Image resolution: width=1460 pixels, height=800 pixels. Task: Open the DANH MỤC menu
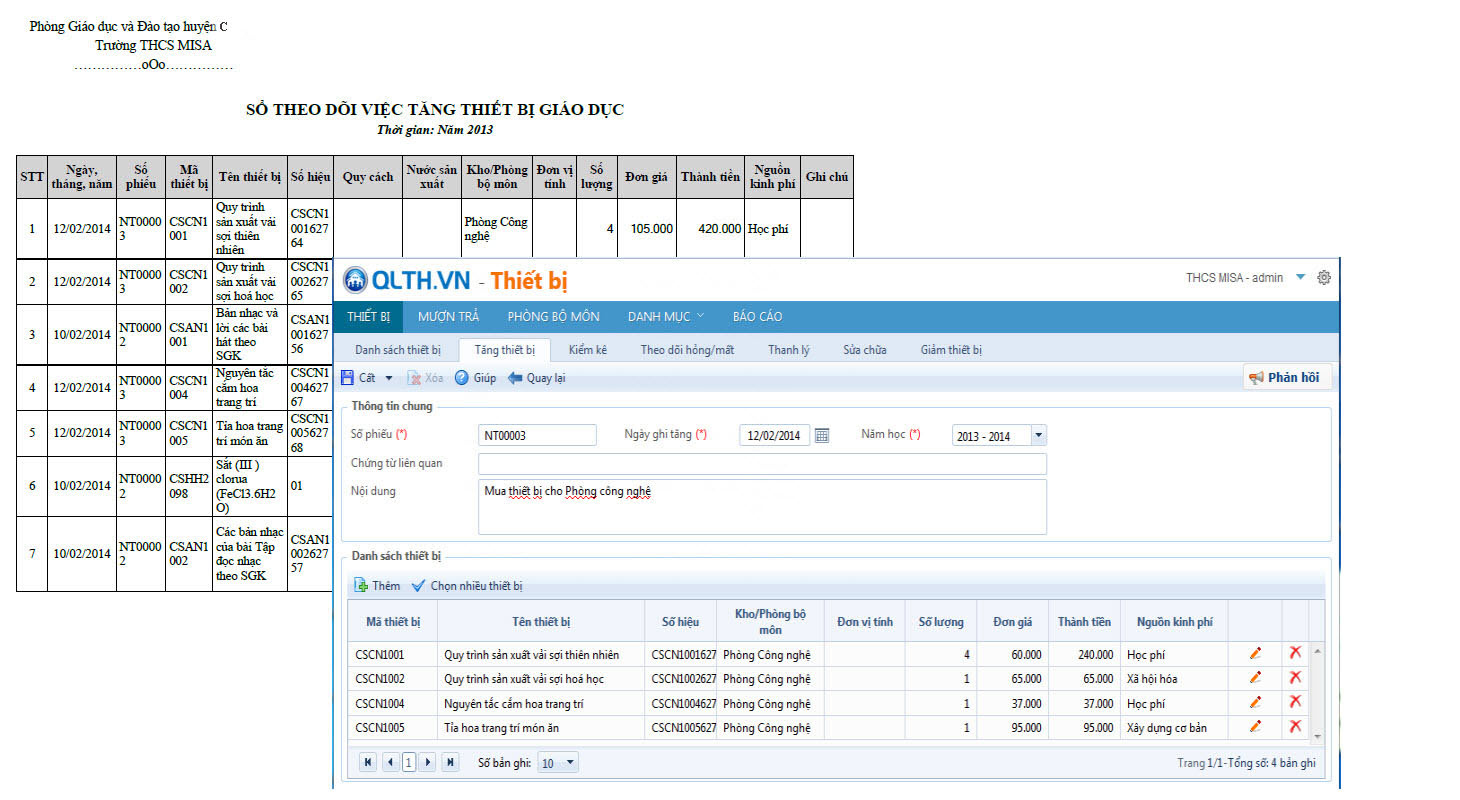click(x=665, y=316)
